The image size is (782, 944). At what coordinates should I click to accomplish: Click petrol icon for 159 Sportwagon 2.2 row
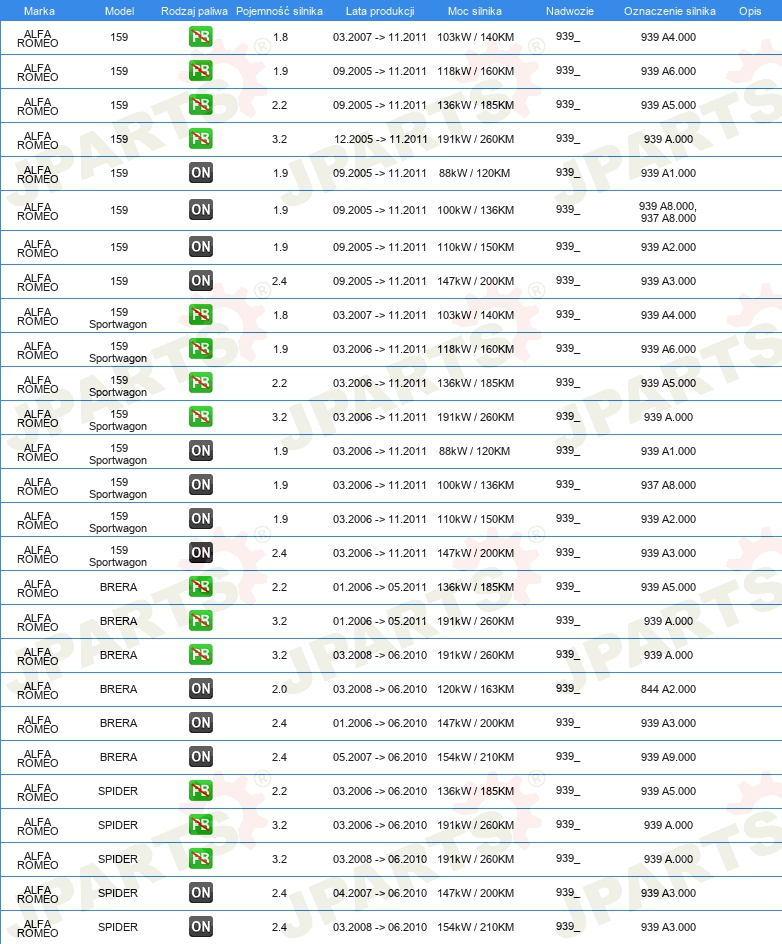200,383
